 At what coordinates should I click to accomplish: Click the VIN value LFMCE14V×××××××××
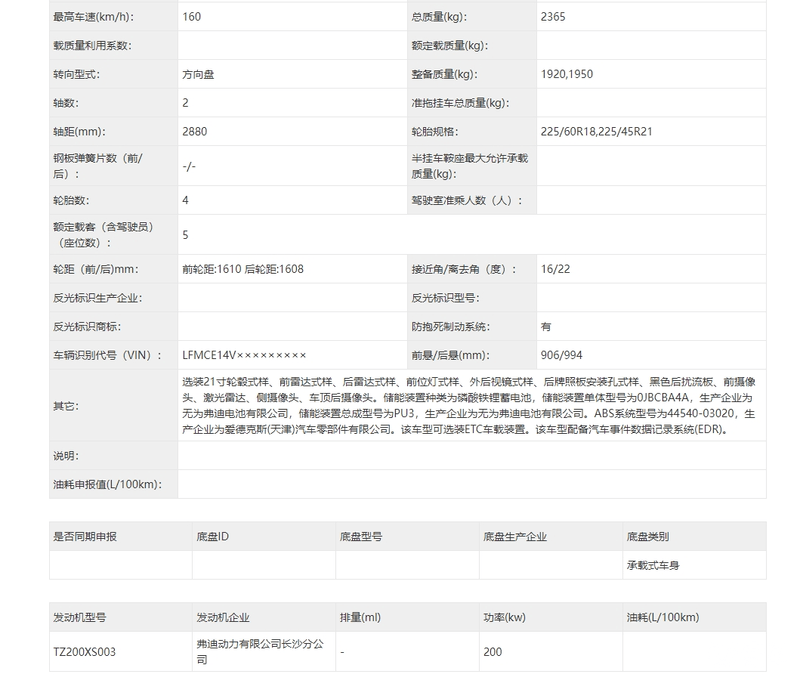[x=244, y=355]
